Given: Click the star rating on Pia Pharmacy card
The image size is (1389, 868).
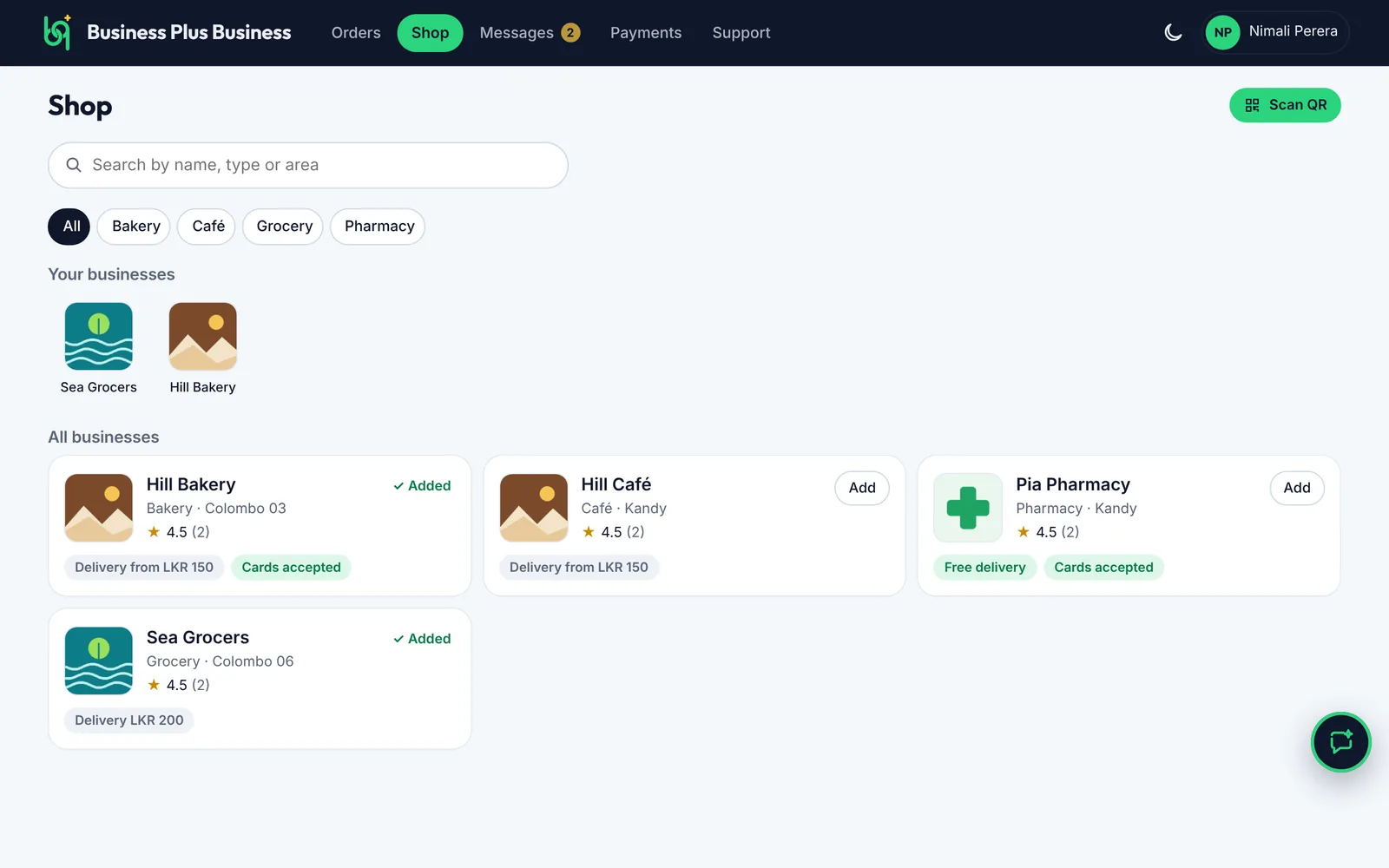Looking at the screenshot, I should coord(1048,532).
